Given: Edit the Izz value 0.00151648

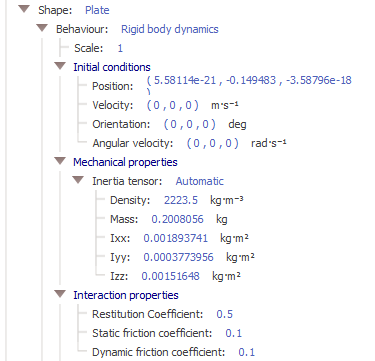Looking at the screenshot, I should 170,276.
